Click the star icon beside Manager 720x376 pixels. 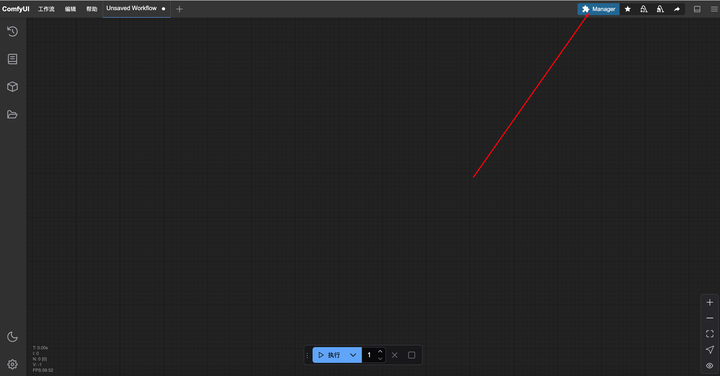pyautogui.click(x=628, y=9)
